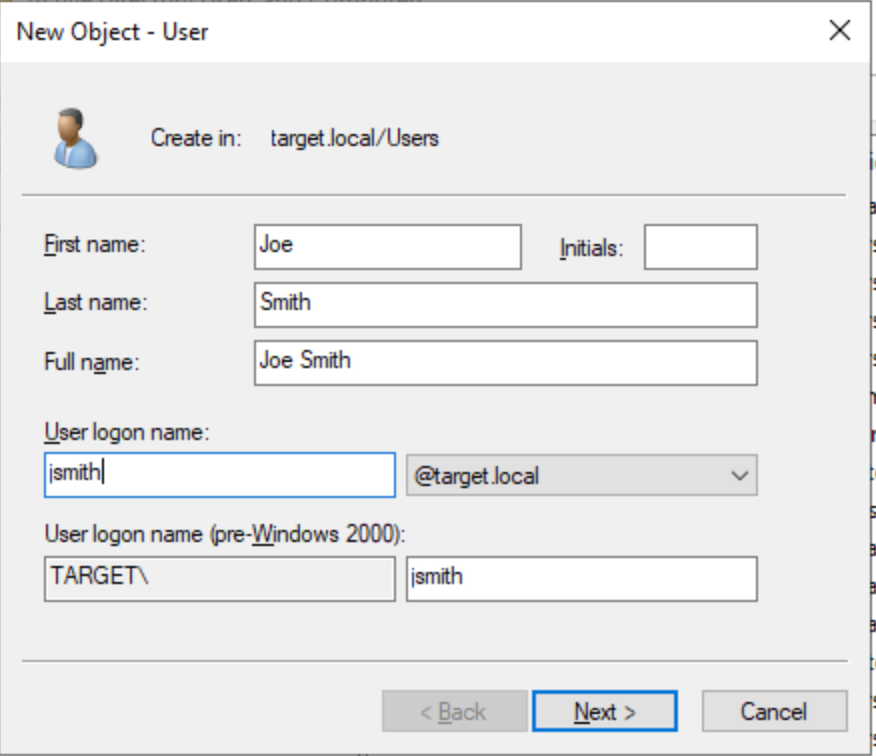Close the New Object - User dialog

tap(840, 30)
